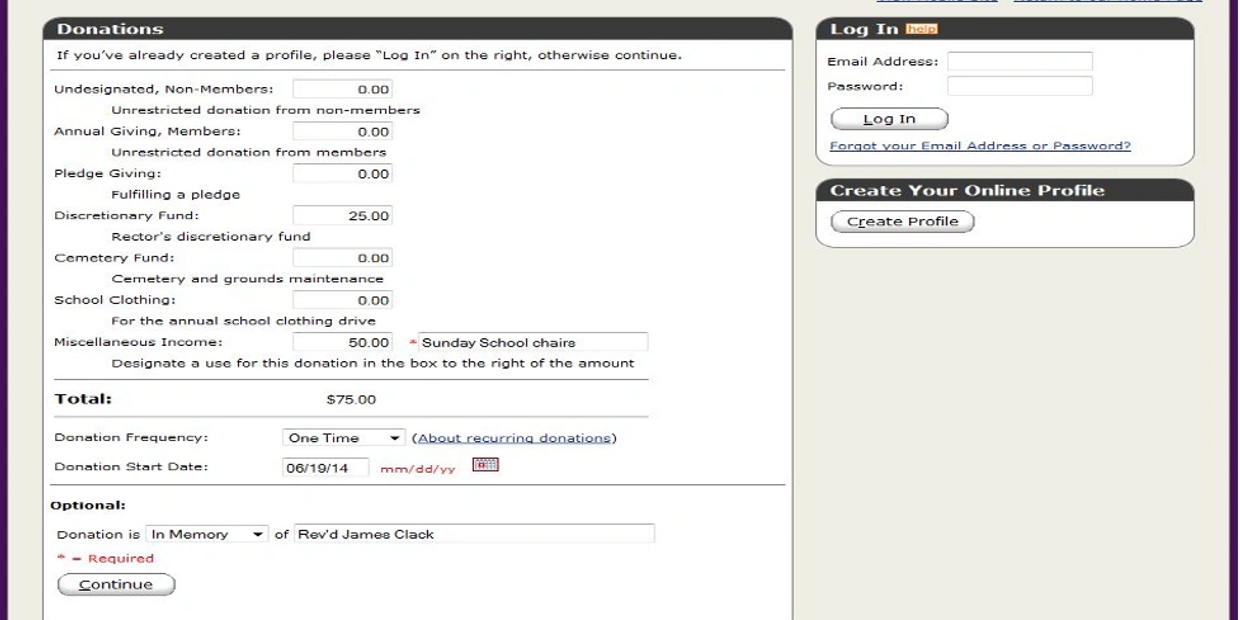Select the Cemetery Fund amount box
This screenshot has width=1240, height=620.
(x=342, y=258)
